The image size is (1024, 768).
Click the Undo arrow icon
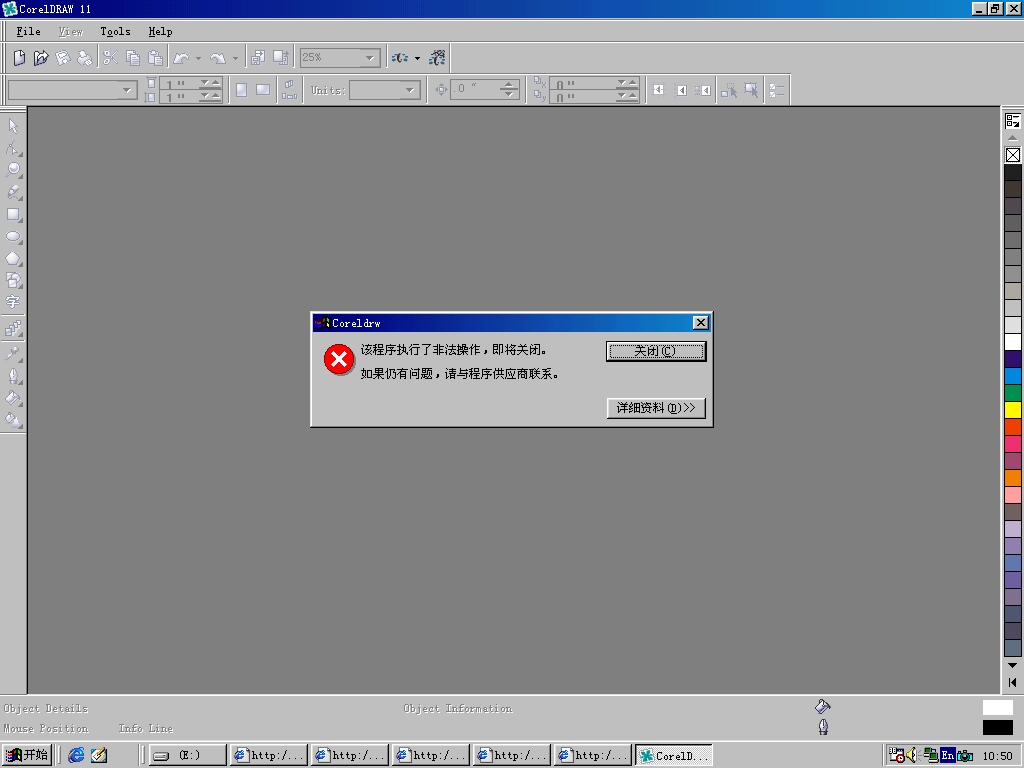[x=181, y=58]
